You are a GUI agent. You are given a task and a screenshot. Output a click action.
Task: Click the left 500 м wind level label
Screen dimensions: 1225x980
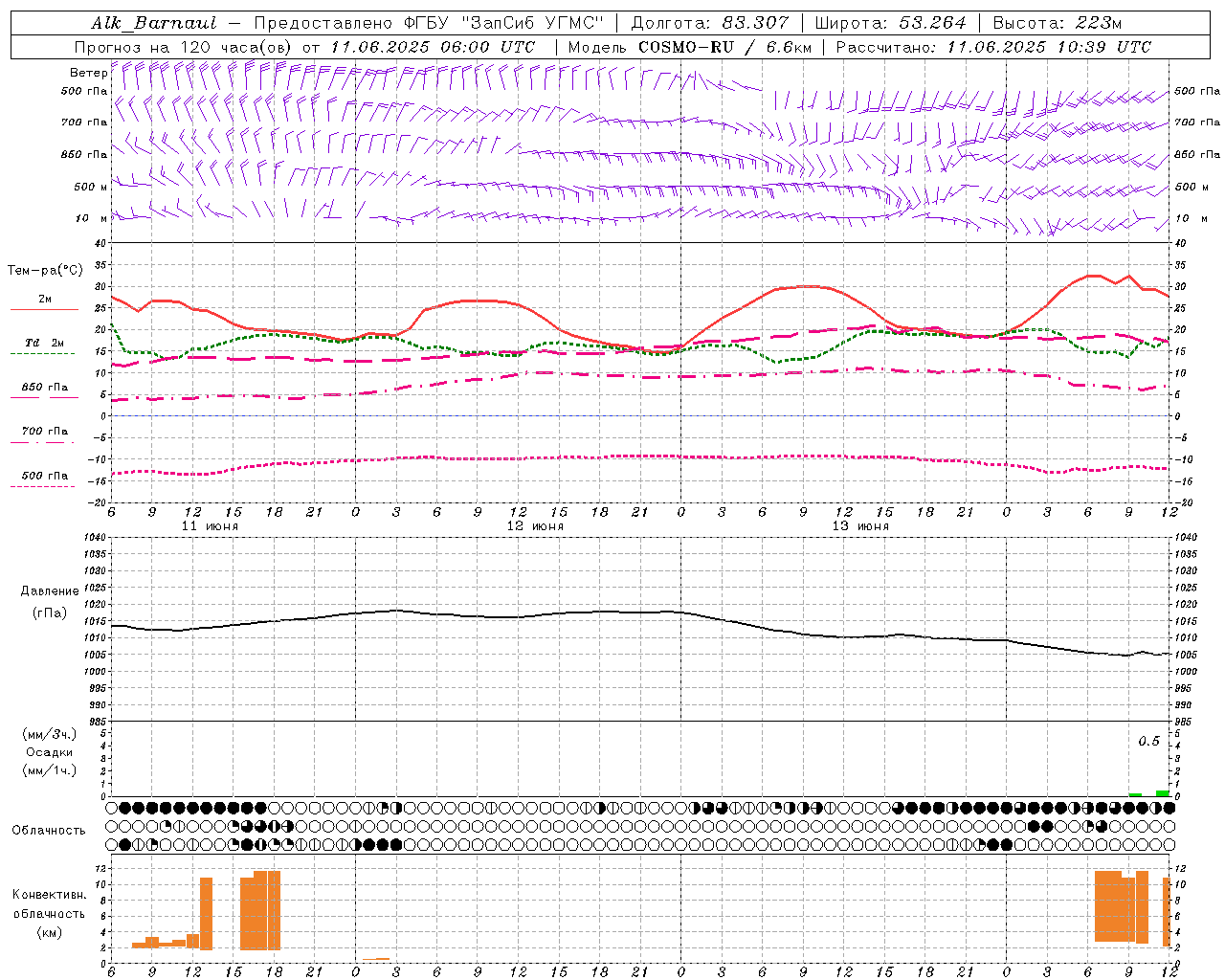coord(91,187)
